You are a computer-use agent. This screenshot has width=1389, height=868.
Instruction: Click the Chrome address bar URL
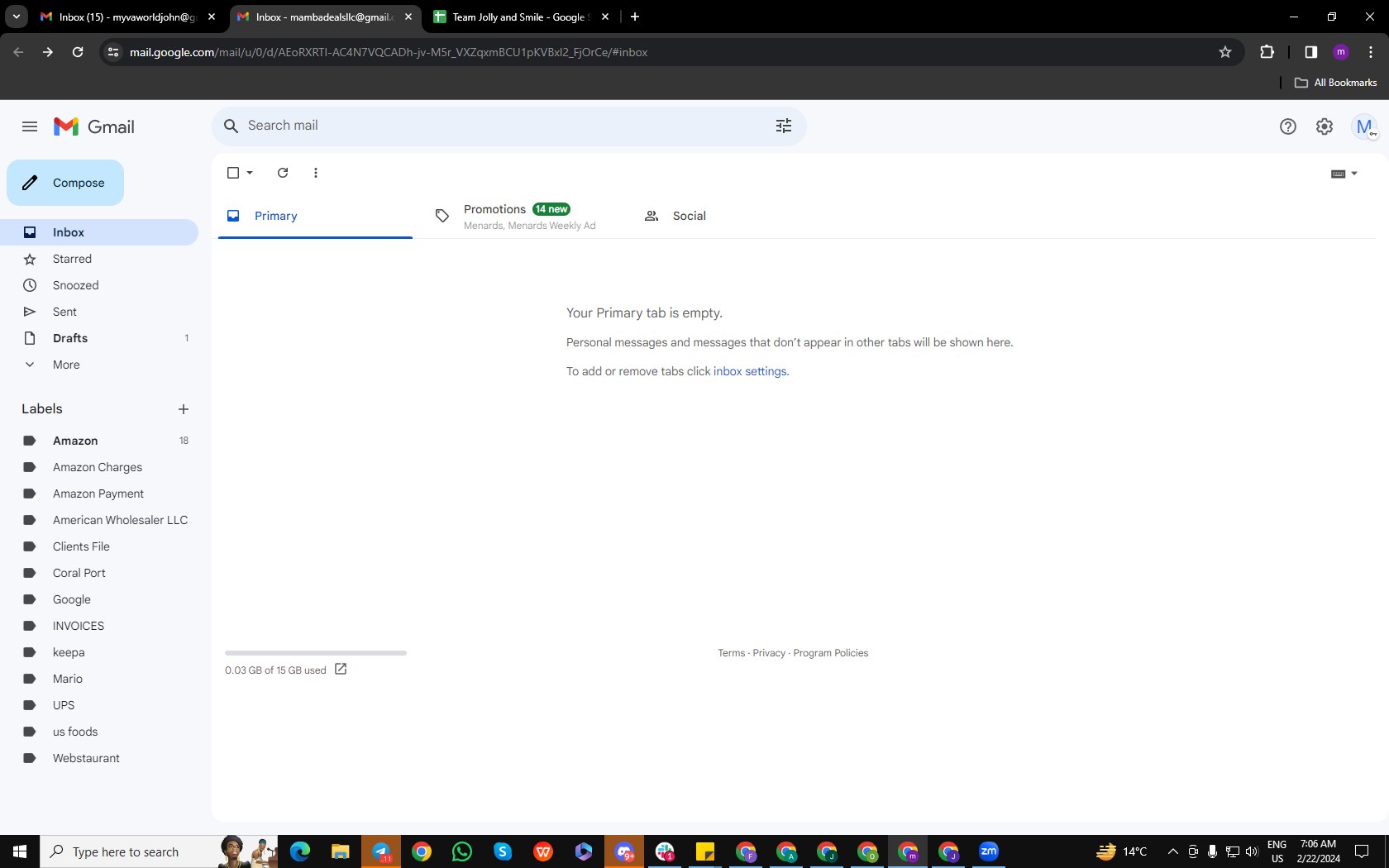[389, 52]
